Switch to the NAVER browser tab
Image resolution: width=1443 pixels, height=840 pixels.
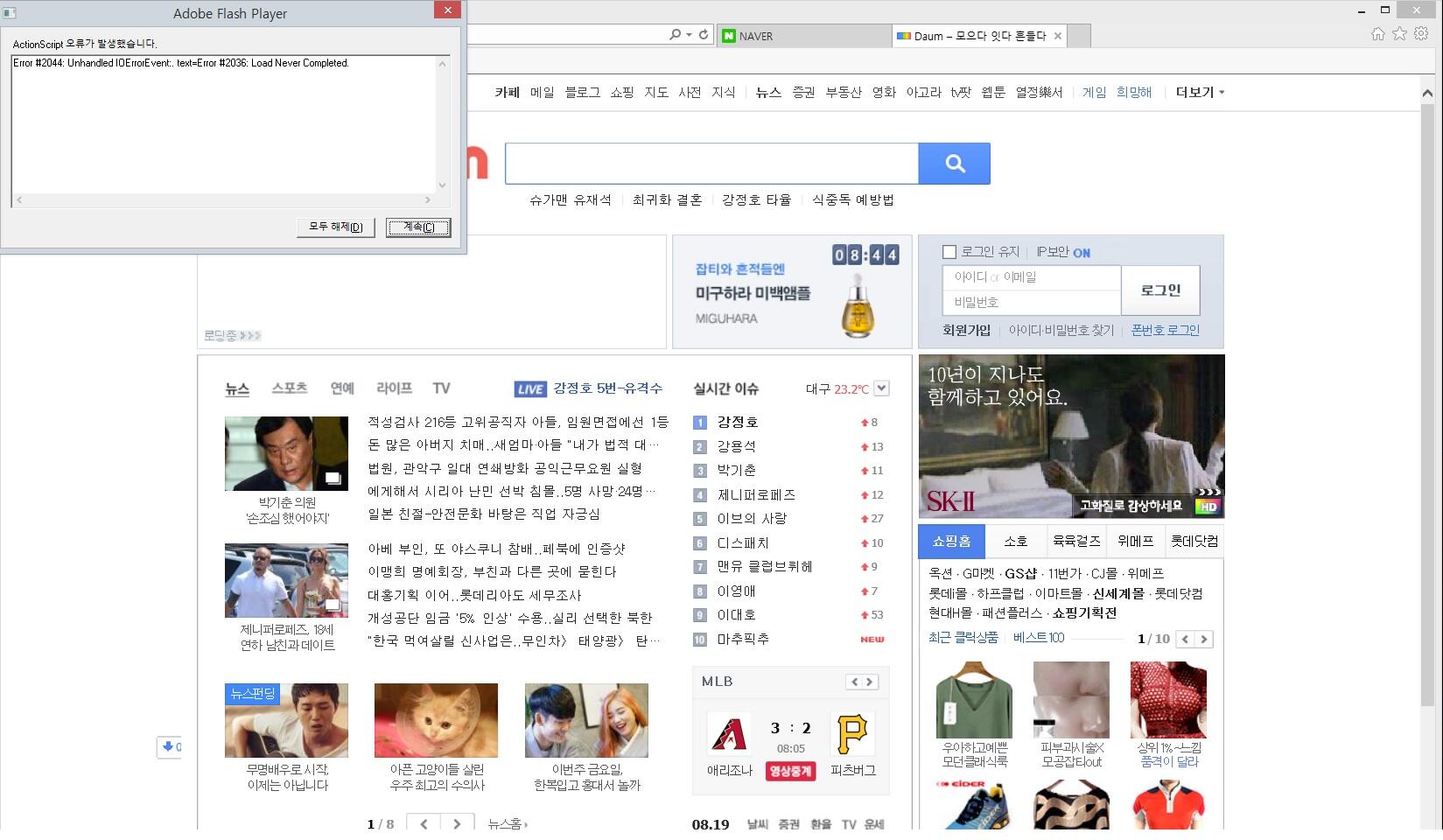tap(803, 36)
